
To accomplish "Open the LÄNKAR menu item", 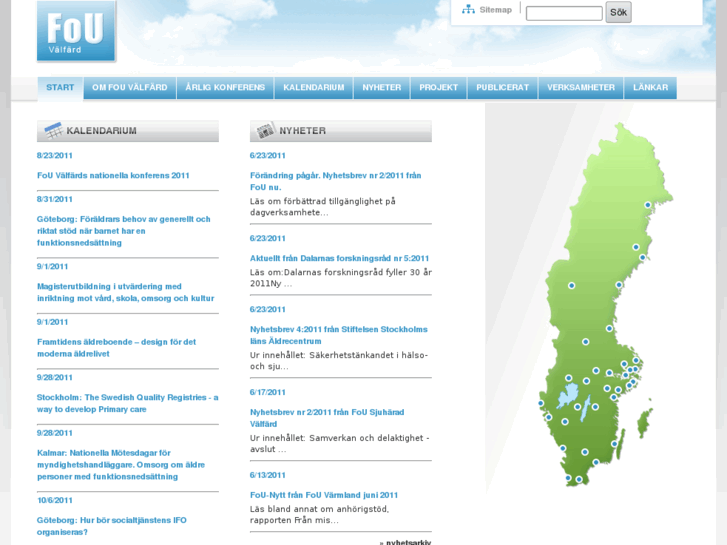I will click(650, 88).
